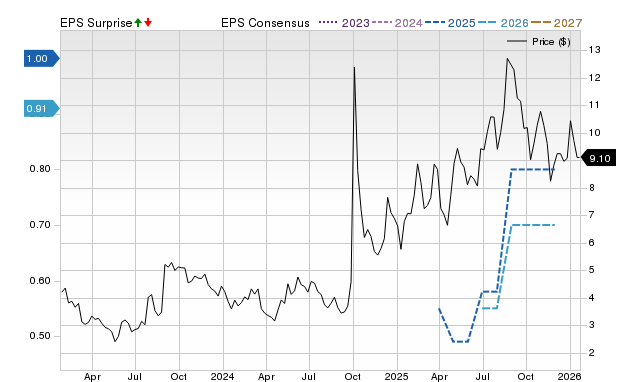Click the EPS Consensus label

[x=265, y=23]
